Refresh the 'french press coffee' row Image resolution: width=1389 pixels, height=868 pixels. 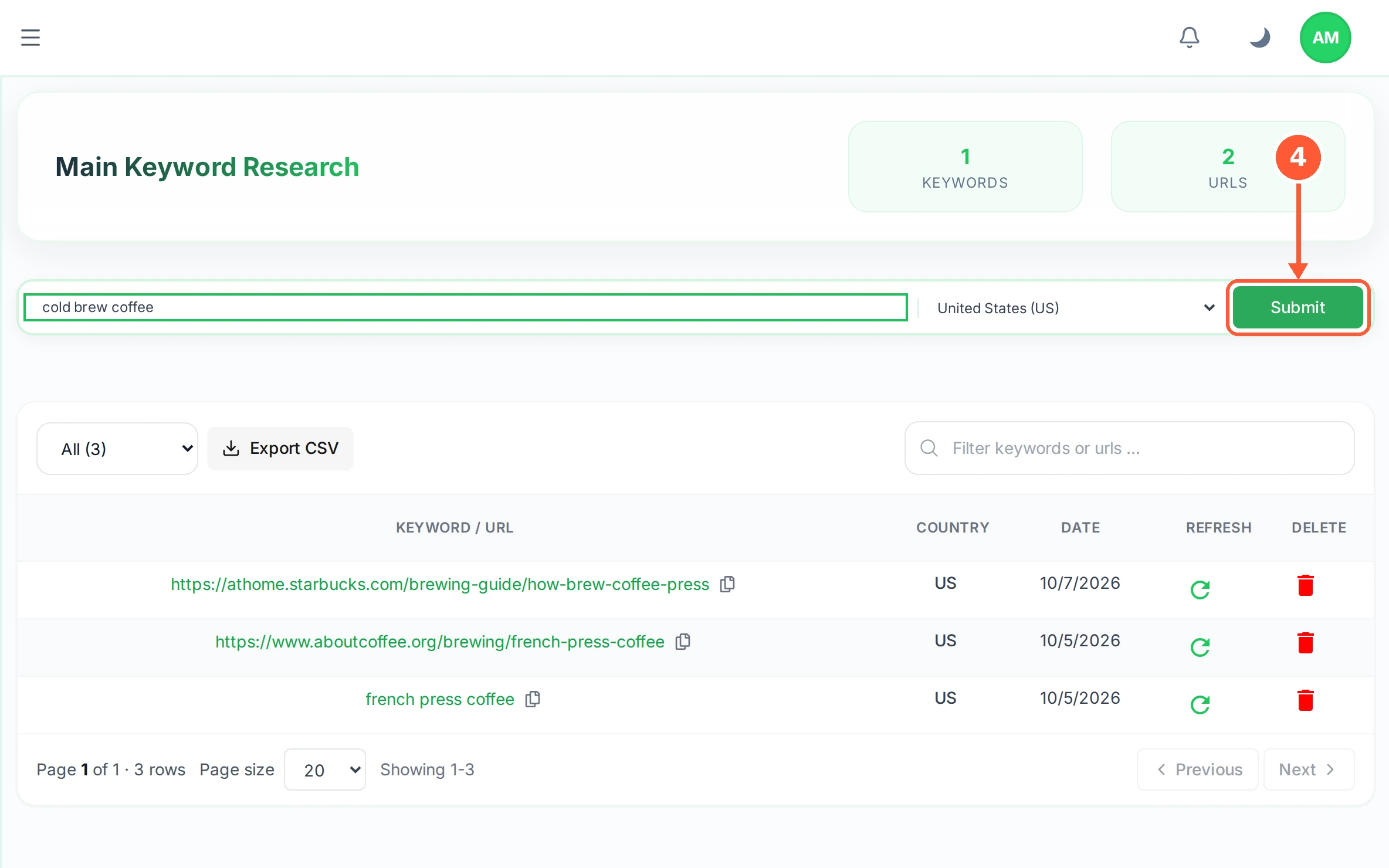(1200, 704)
